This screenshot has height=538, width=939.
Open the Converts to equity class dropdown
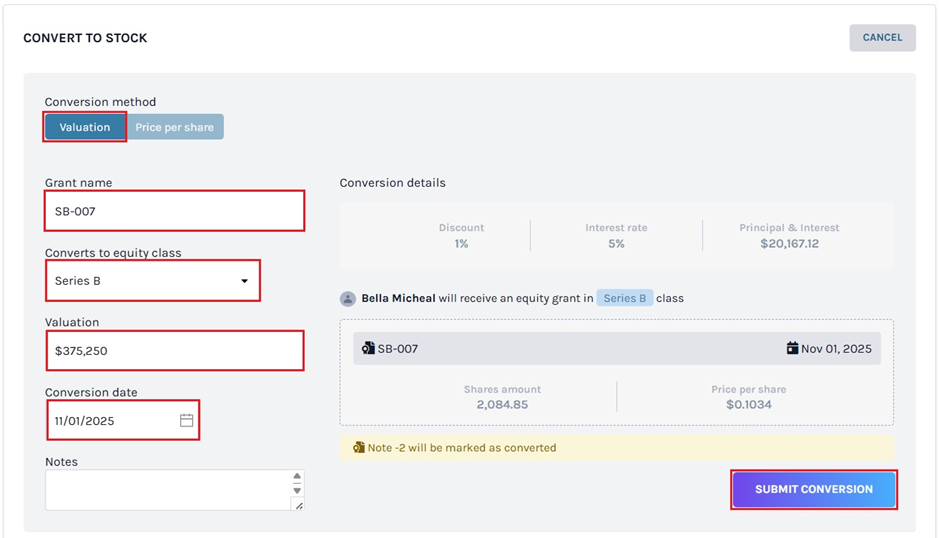pyautogui.click(x=153, y=280)
